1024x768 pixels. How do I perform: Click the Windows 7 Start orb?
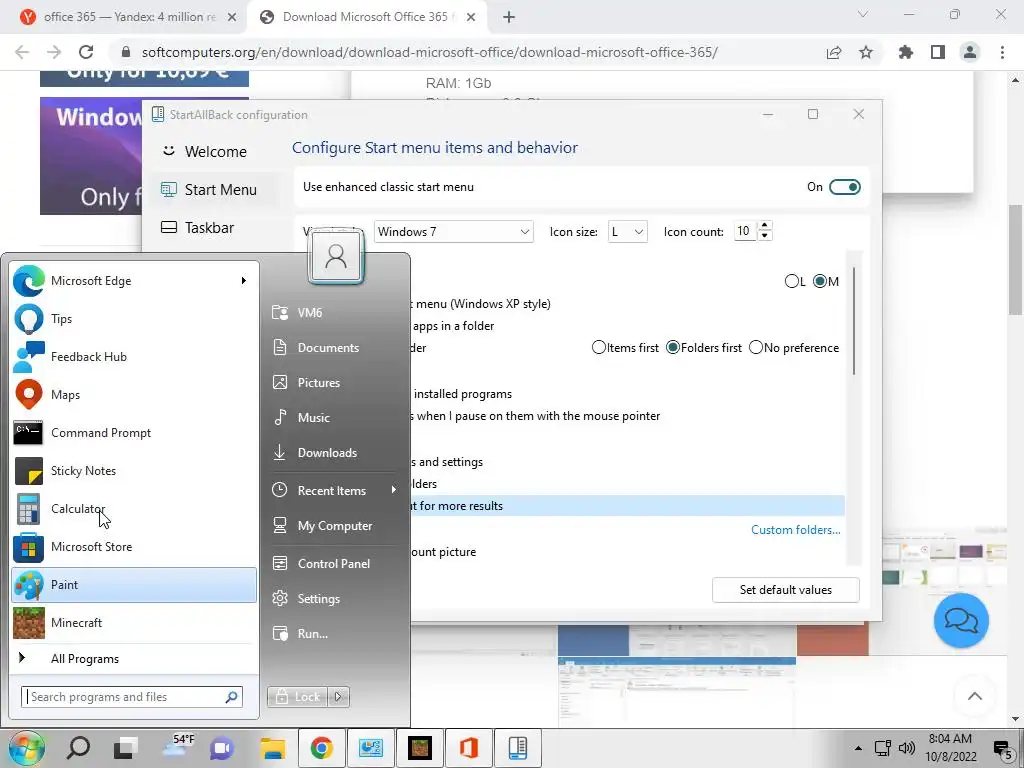coord(26,748)
